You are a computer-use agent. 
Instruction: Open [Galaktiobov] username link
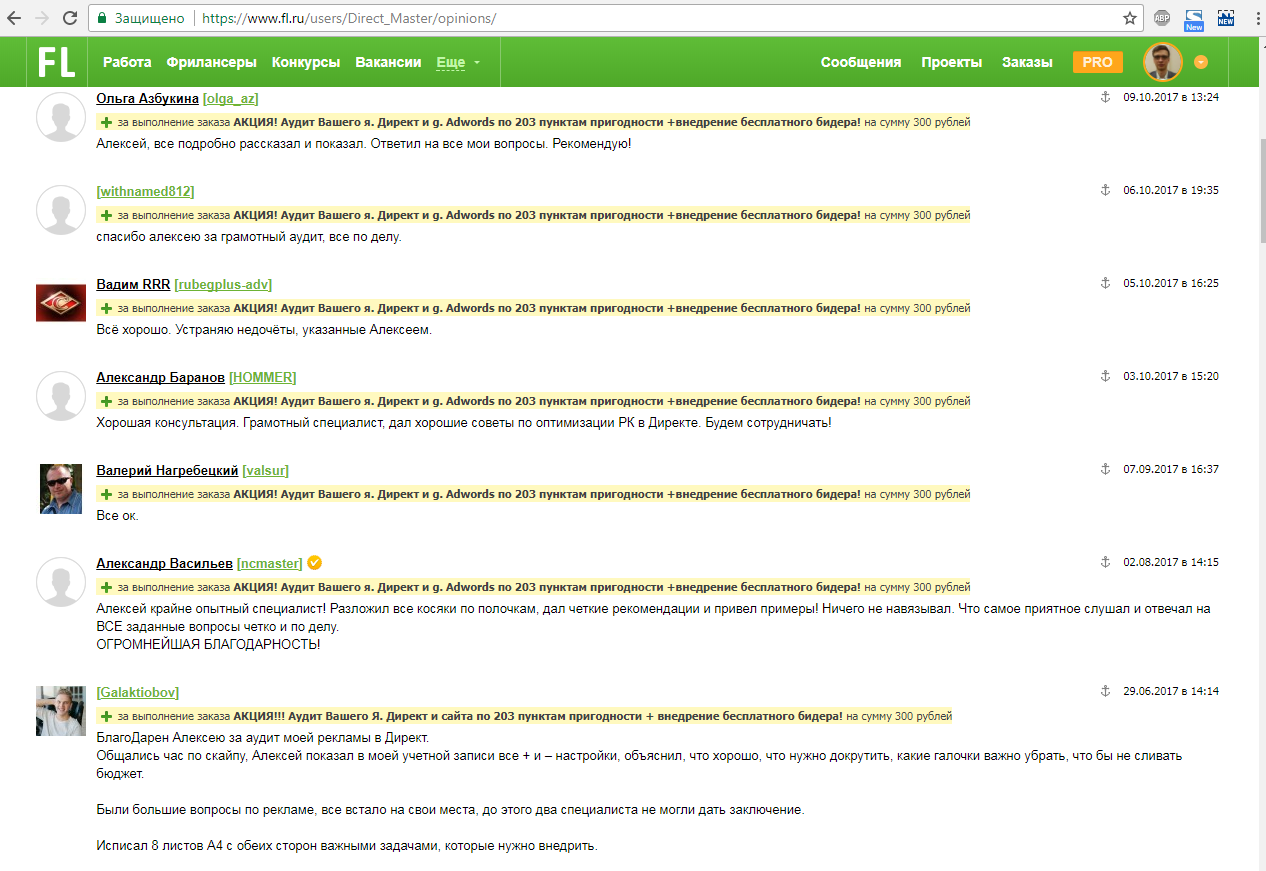pos(137,692)
